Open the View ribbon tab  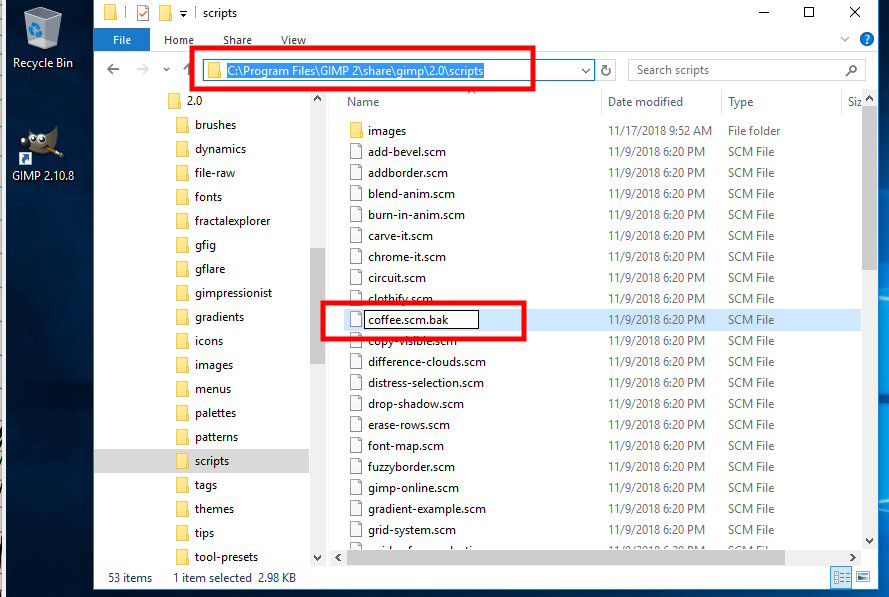[x=293, y=40]
